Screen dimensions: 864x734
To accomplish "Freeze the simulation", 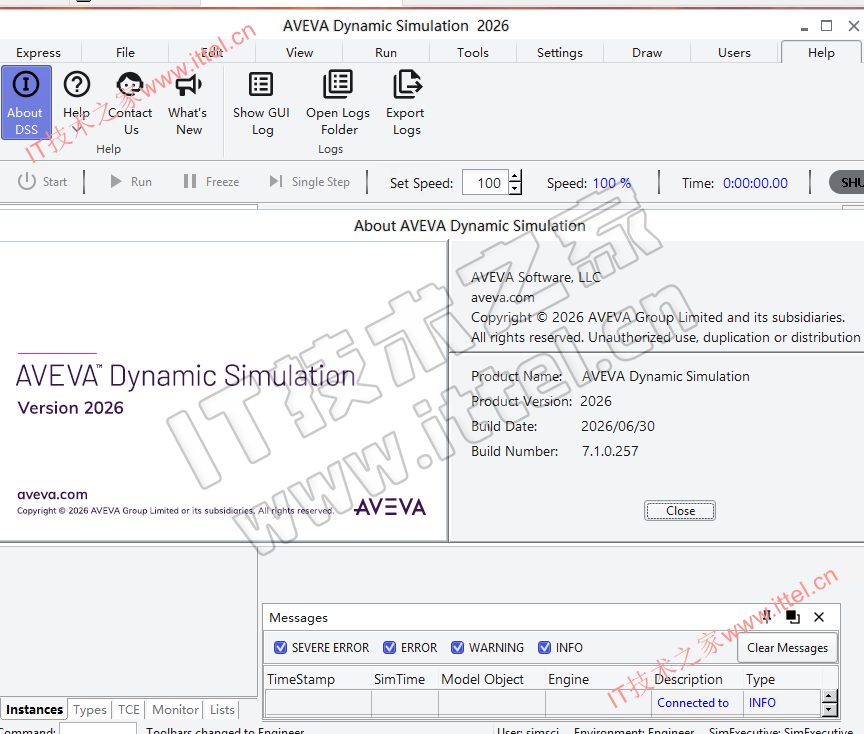I will (212, 182).
